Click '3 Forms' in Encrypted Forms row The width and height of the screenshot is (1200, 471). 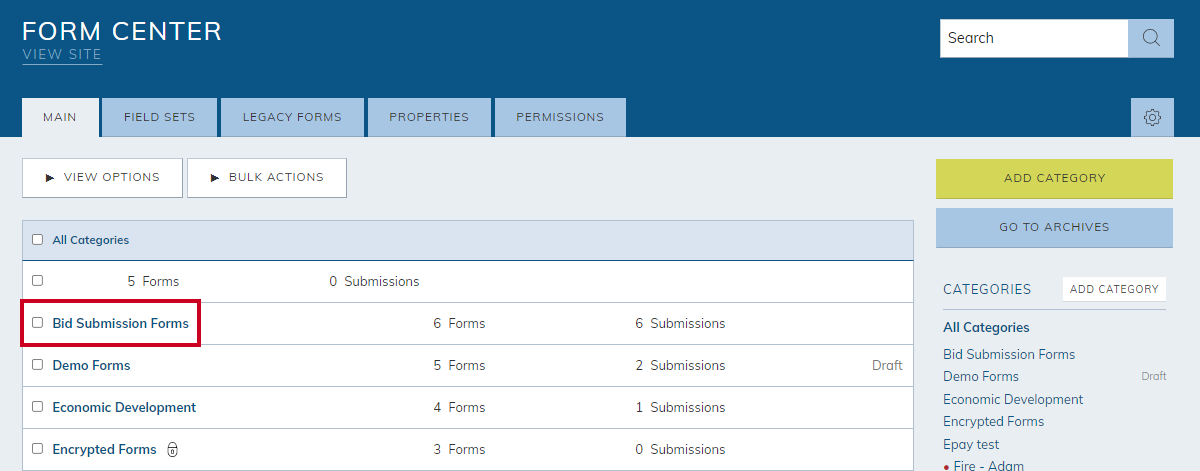click(x=459, y=449)
